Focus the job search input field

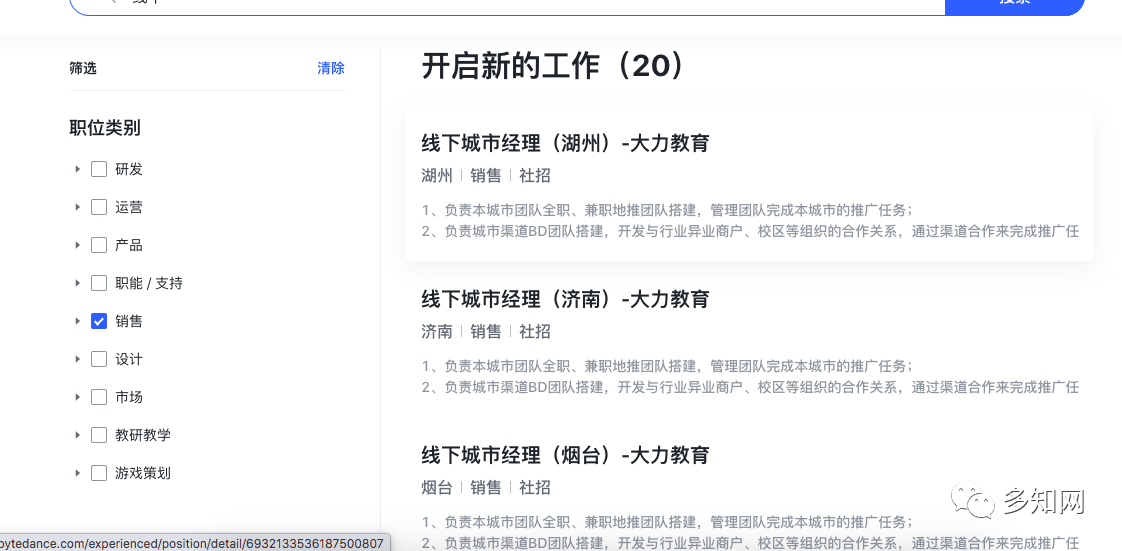click(500, 5)
